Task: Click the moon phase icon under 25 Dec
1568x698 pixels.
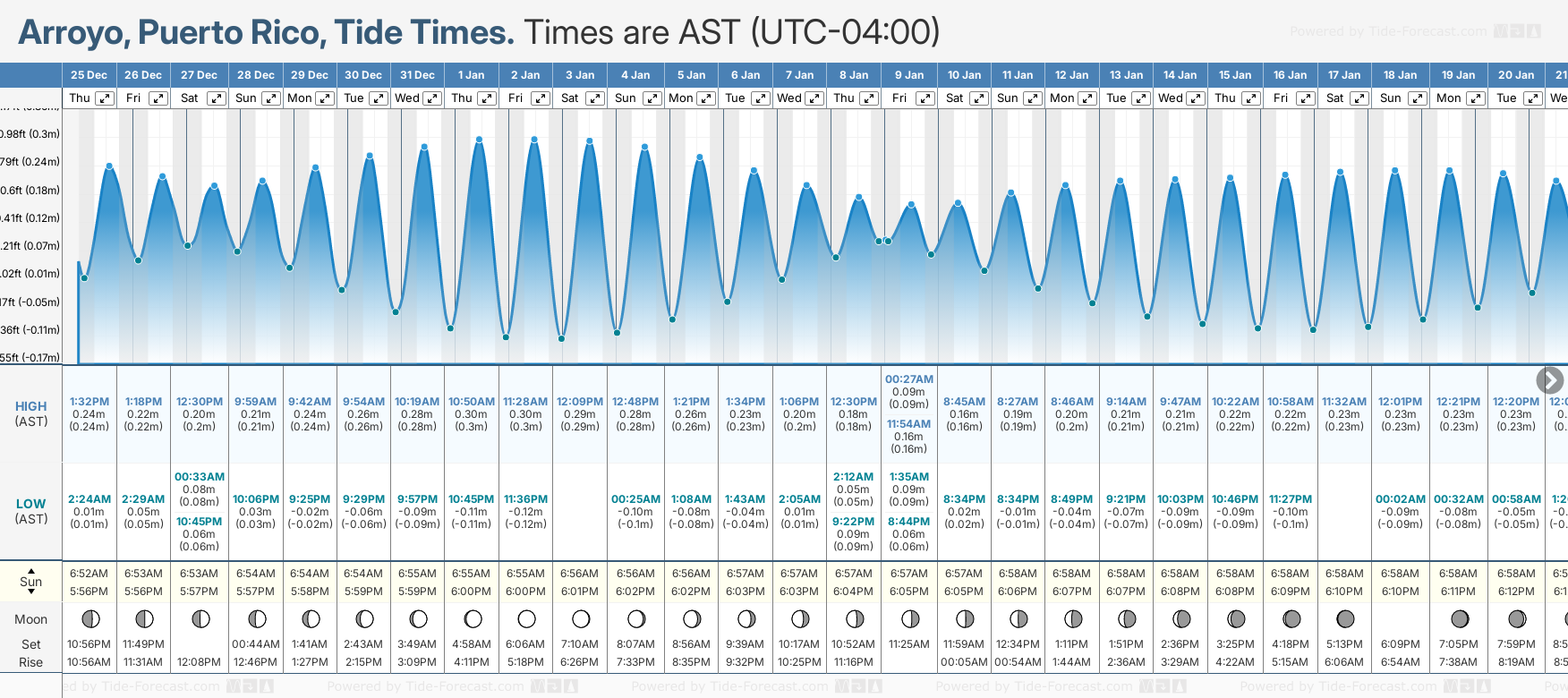Action: [89, 618]
